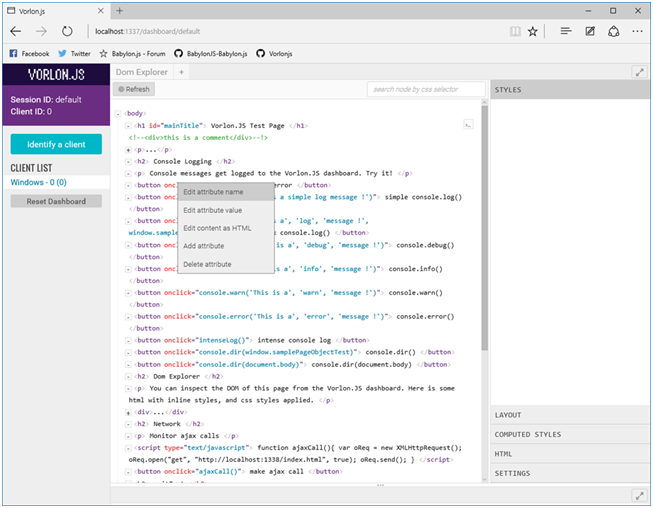Open the Twitter bookmark

(x=74, y=54)
